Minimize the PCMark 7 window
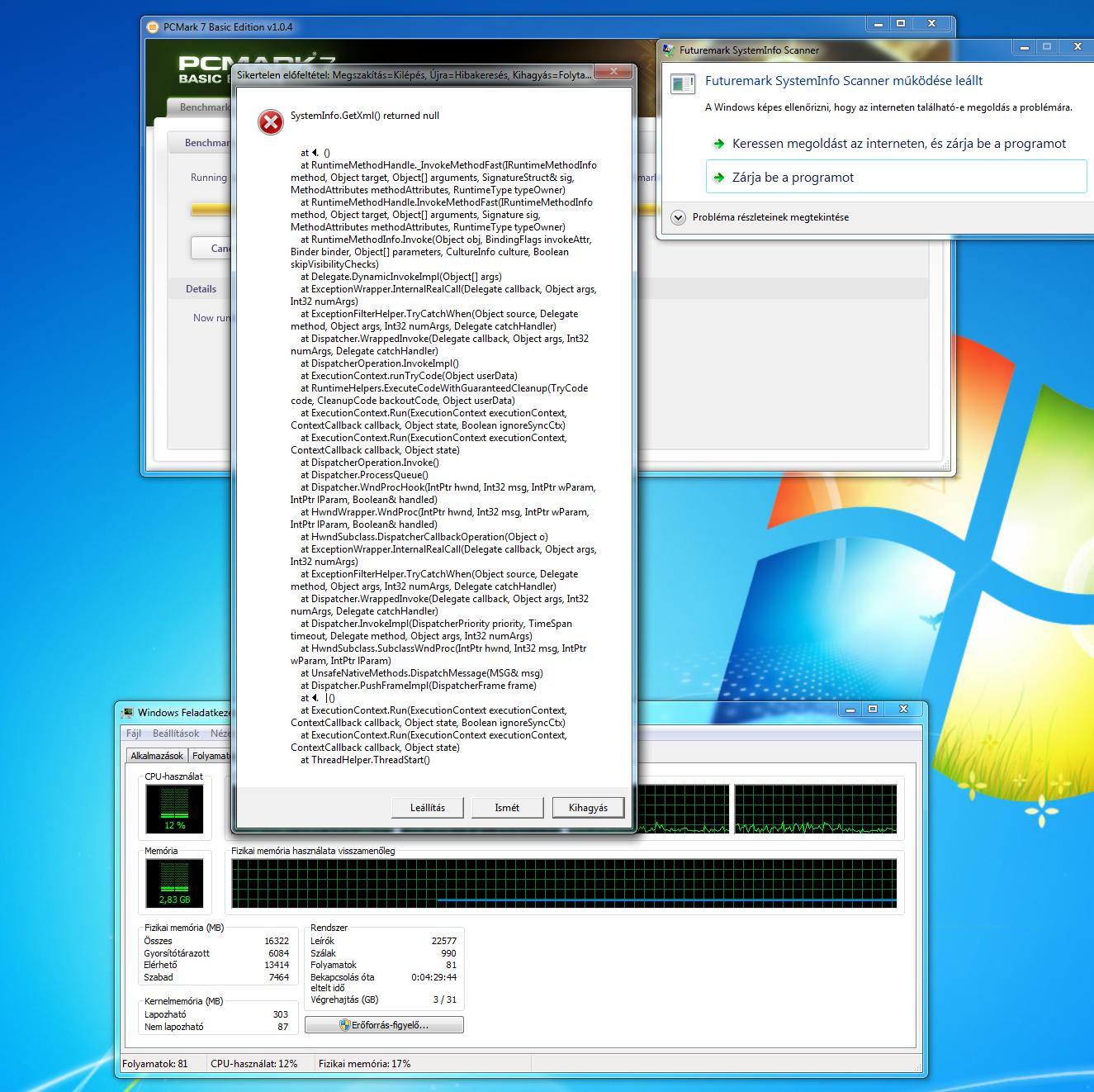This screenshot has width=1094, height=1092. pyautogui.click(x=879, y=23)
